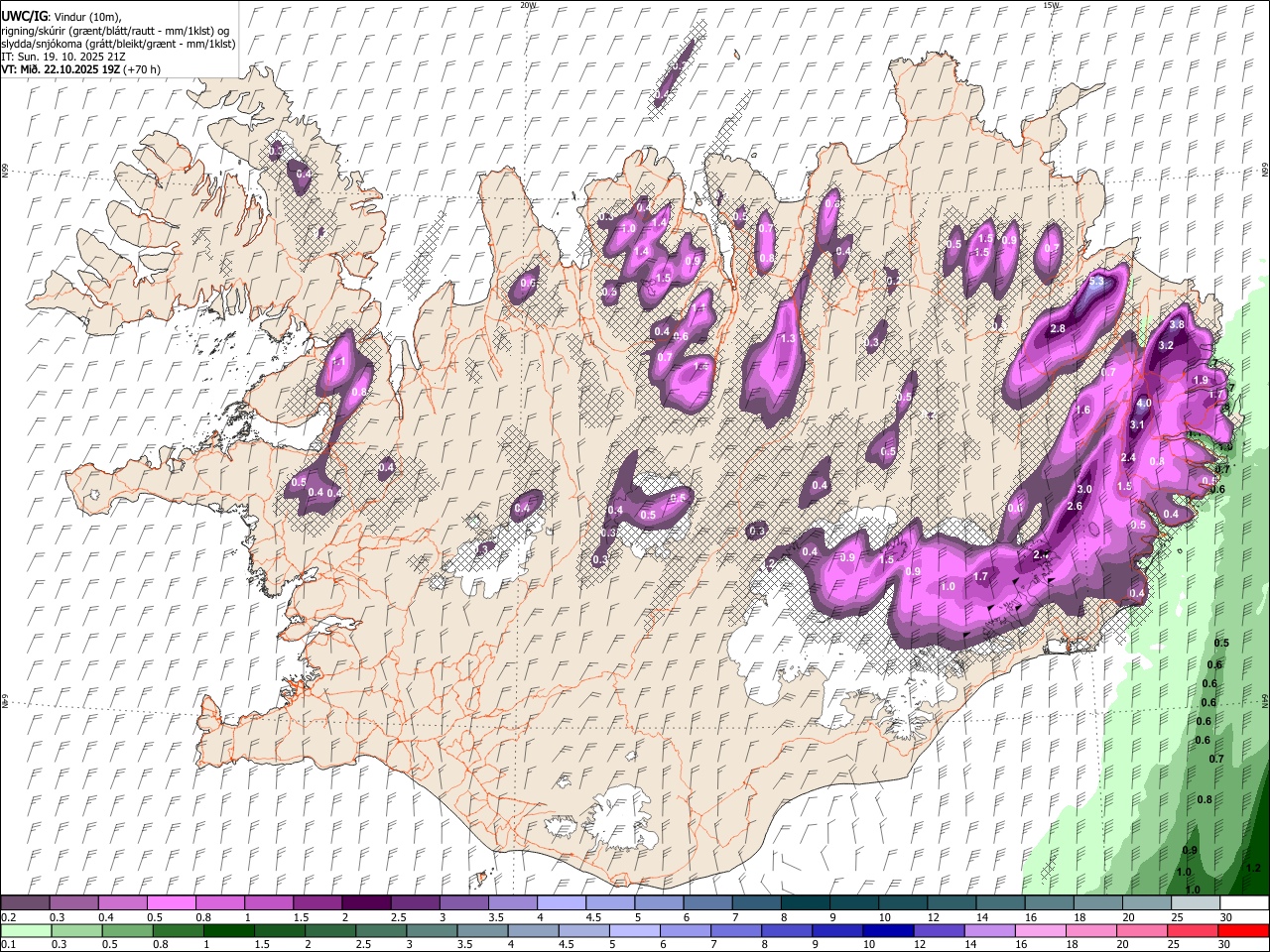Click the darkest purple swatch between 2 and 2.5 on the upper scale
Screen dimensions: 1270x952
pos(365,903)
